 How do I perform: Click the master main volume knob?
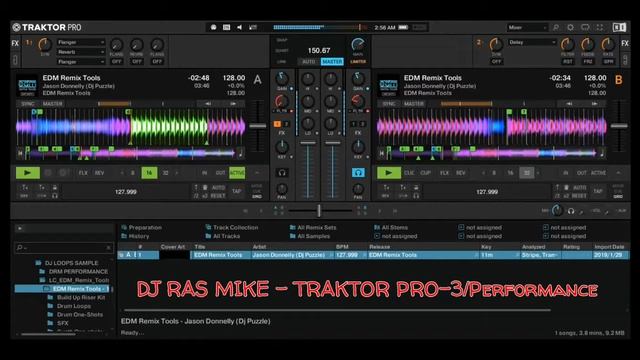click(x=358, y=44)
